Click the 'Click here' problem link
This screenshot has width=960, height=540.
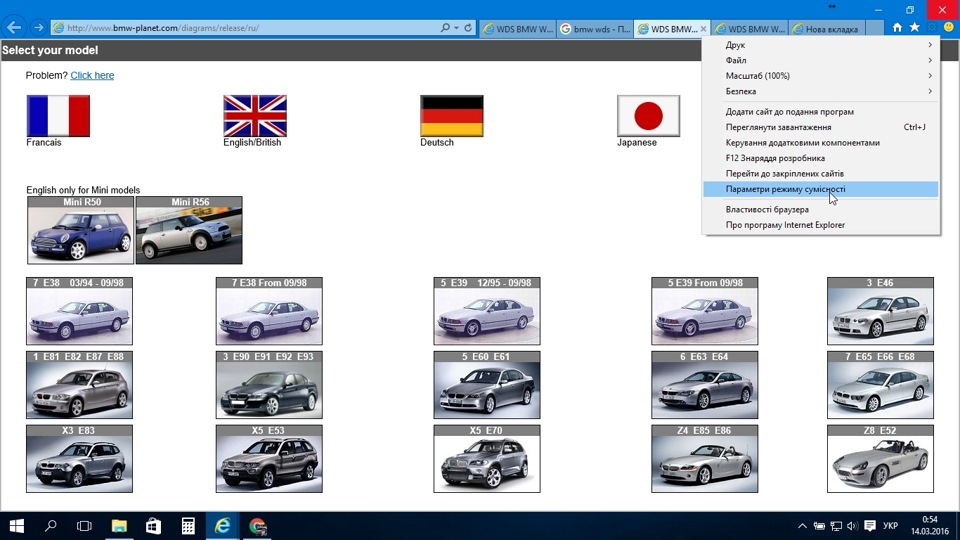tap(92, 75)
